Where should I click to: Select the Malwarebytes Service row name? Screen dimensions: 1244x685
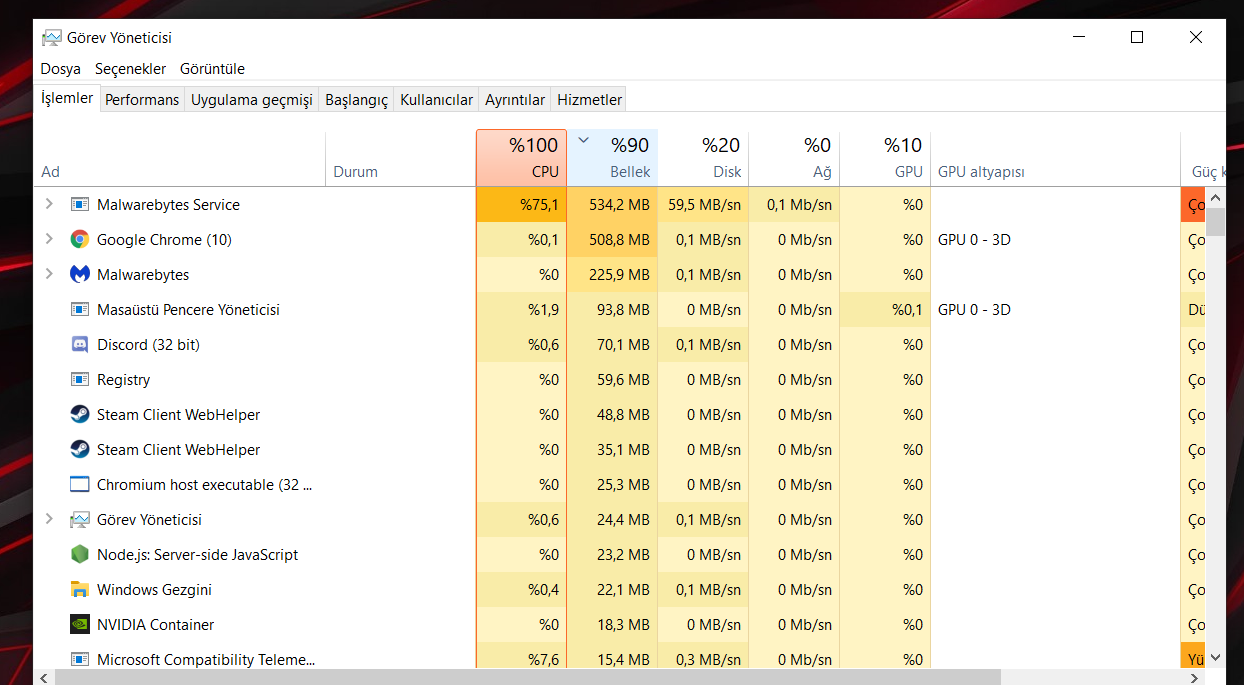[168, 205]
